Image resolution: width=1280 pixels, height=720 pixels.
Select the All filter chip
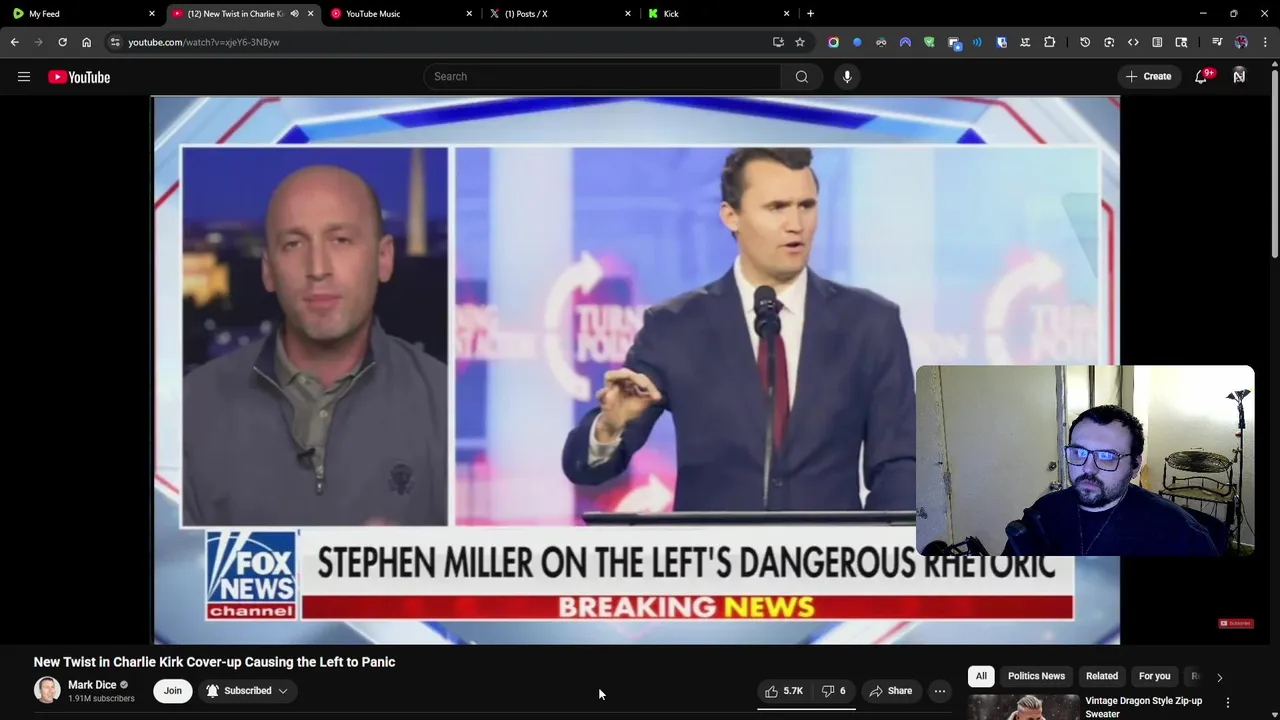click(x=981, y=676)
